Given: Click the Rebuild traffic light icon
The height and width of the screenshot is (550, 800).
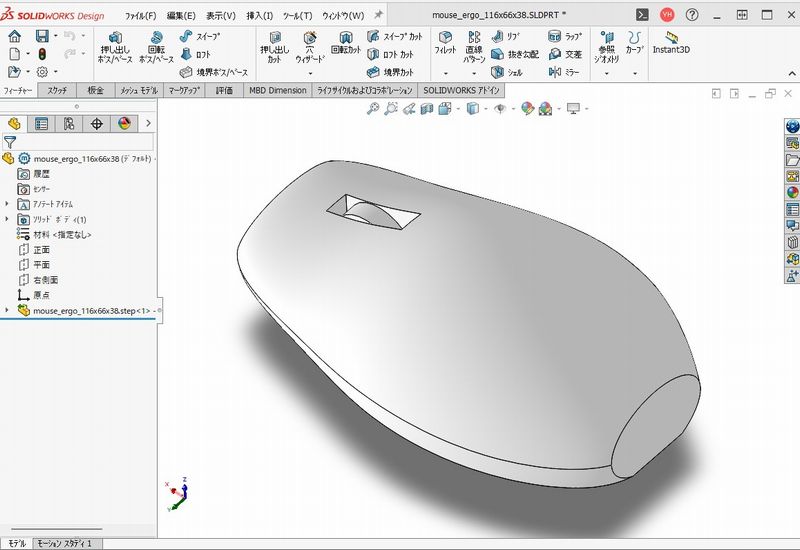Looking at the screenshot, I should pos(42,54).
